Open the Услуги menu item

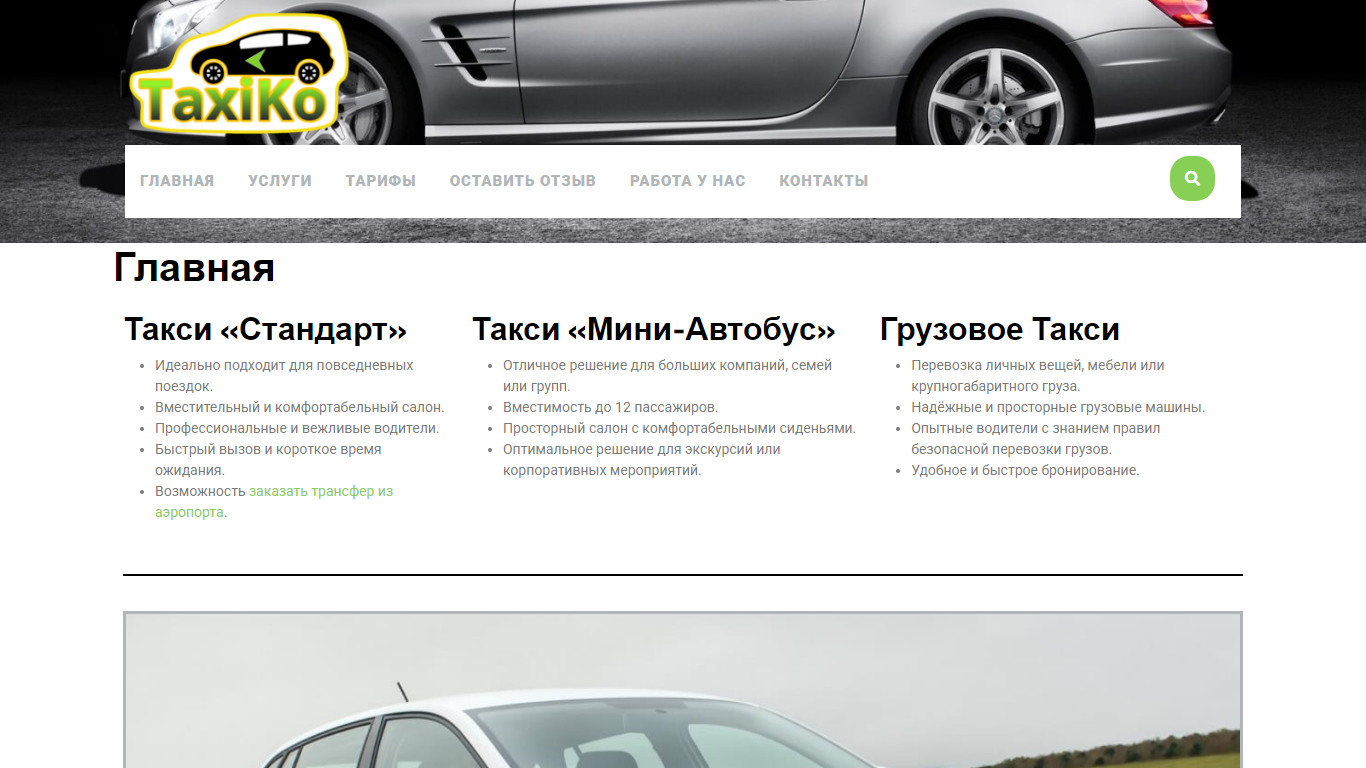click(280, 181)
